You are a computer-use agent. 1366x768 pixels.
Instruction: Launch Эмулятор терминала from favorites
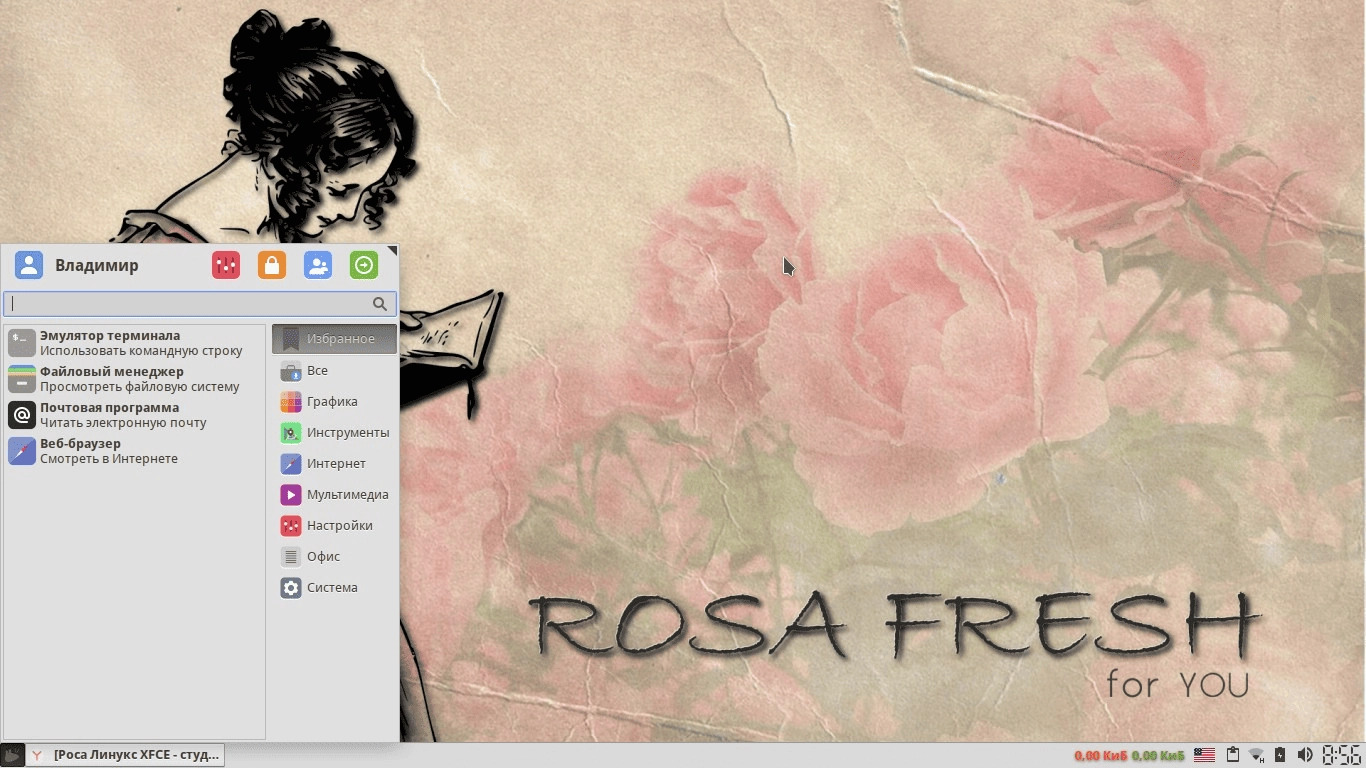(x=135, y=343)
